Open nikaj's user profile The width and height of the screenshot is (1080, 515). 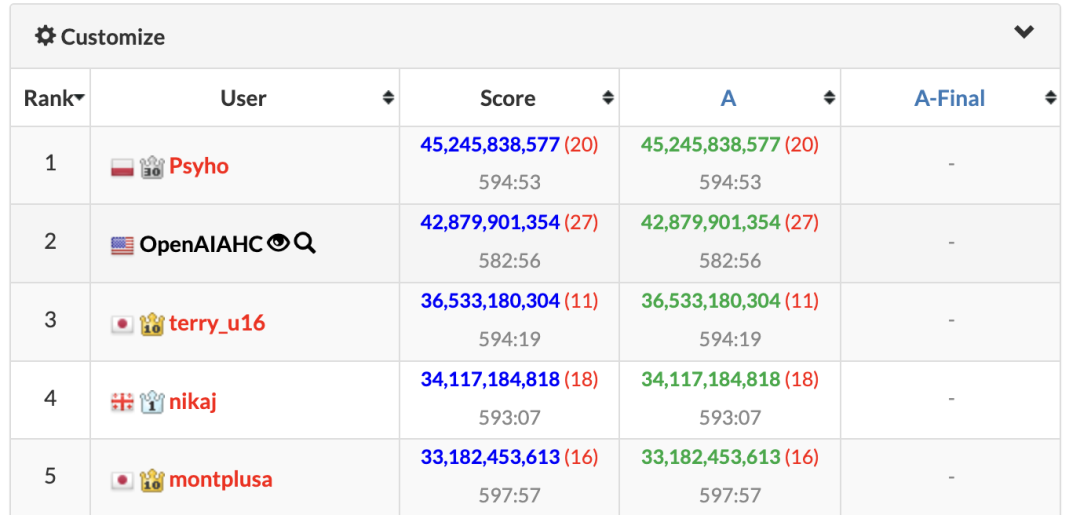click(x=193, y=402)
